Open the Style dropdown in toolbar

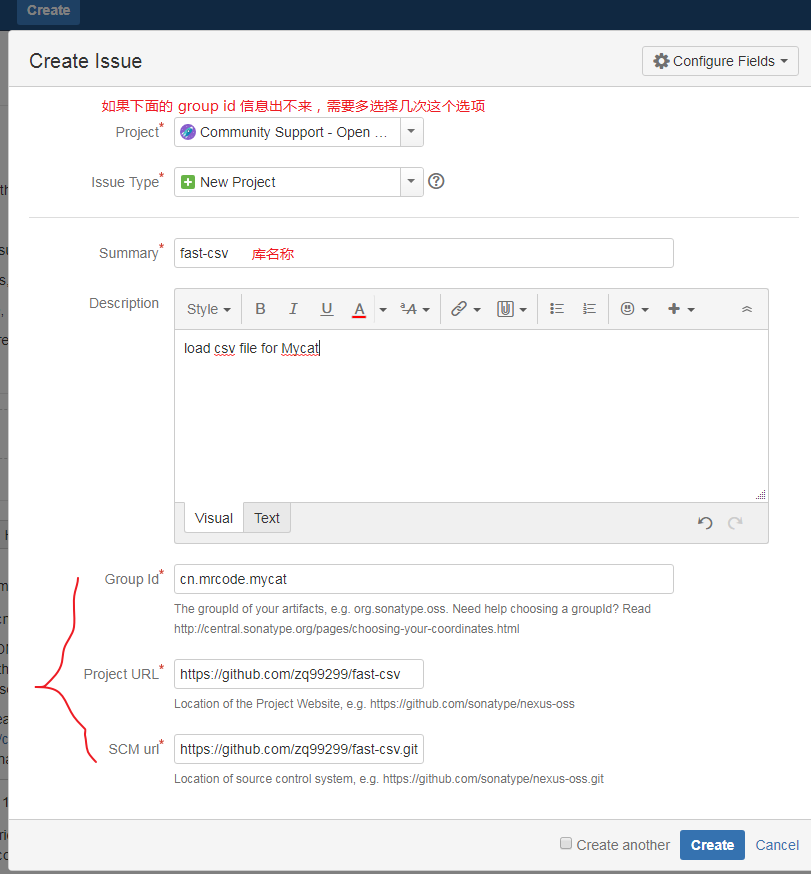pyautogui.click(x=208, y=309)
